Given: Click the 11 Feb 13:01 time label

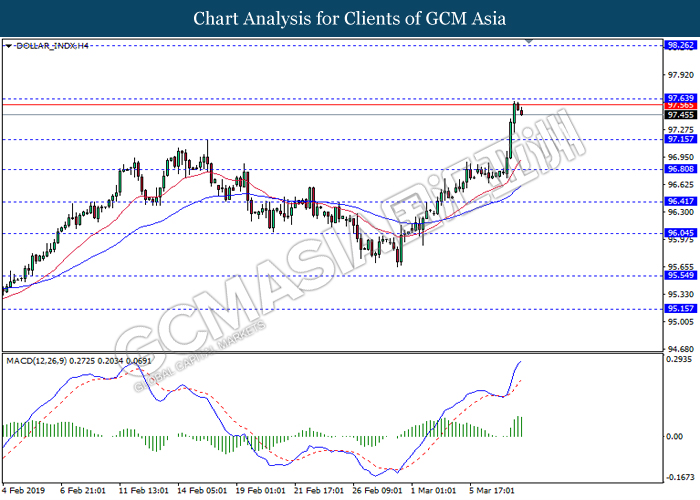Looking at the screenshot, I should [x=144, y=490].
